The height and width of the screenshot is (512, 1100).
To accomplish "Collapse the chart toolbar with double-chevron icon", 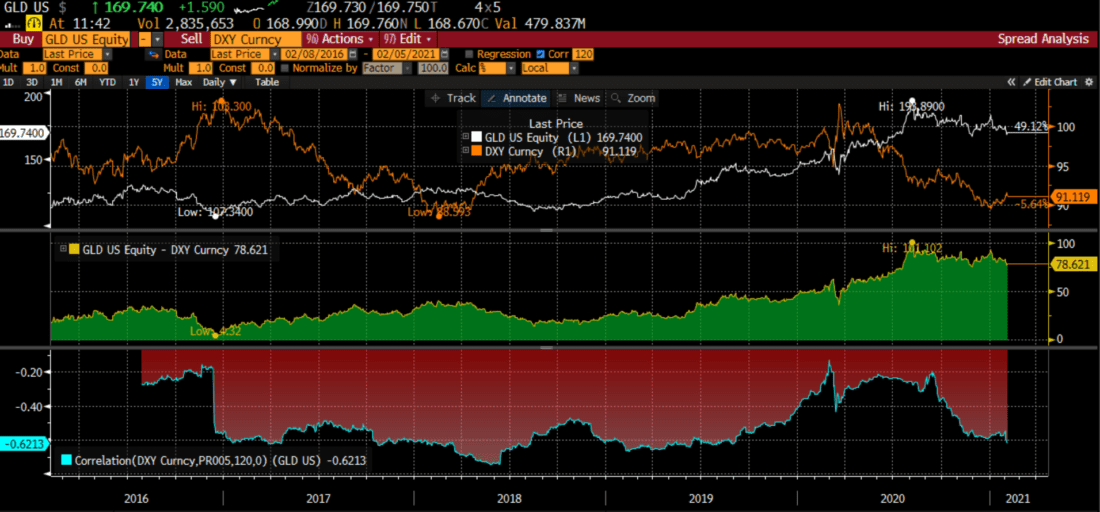I will 1012,82.
